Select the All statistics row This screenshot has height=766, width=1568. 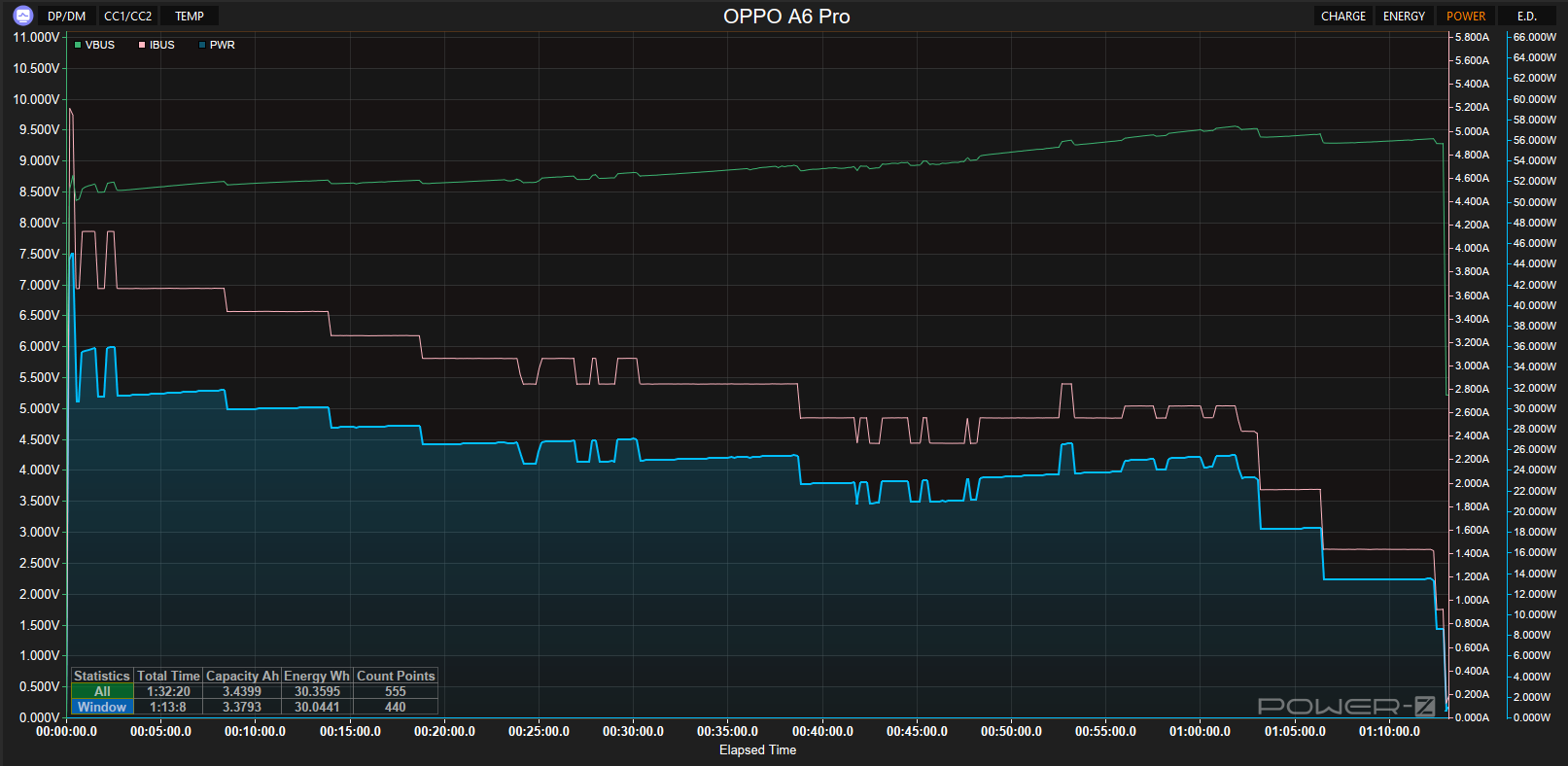(x=102, y=691)
